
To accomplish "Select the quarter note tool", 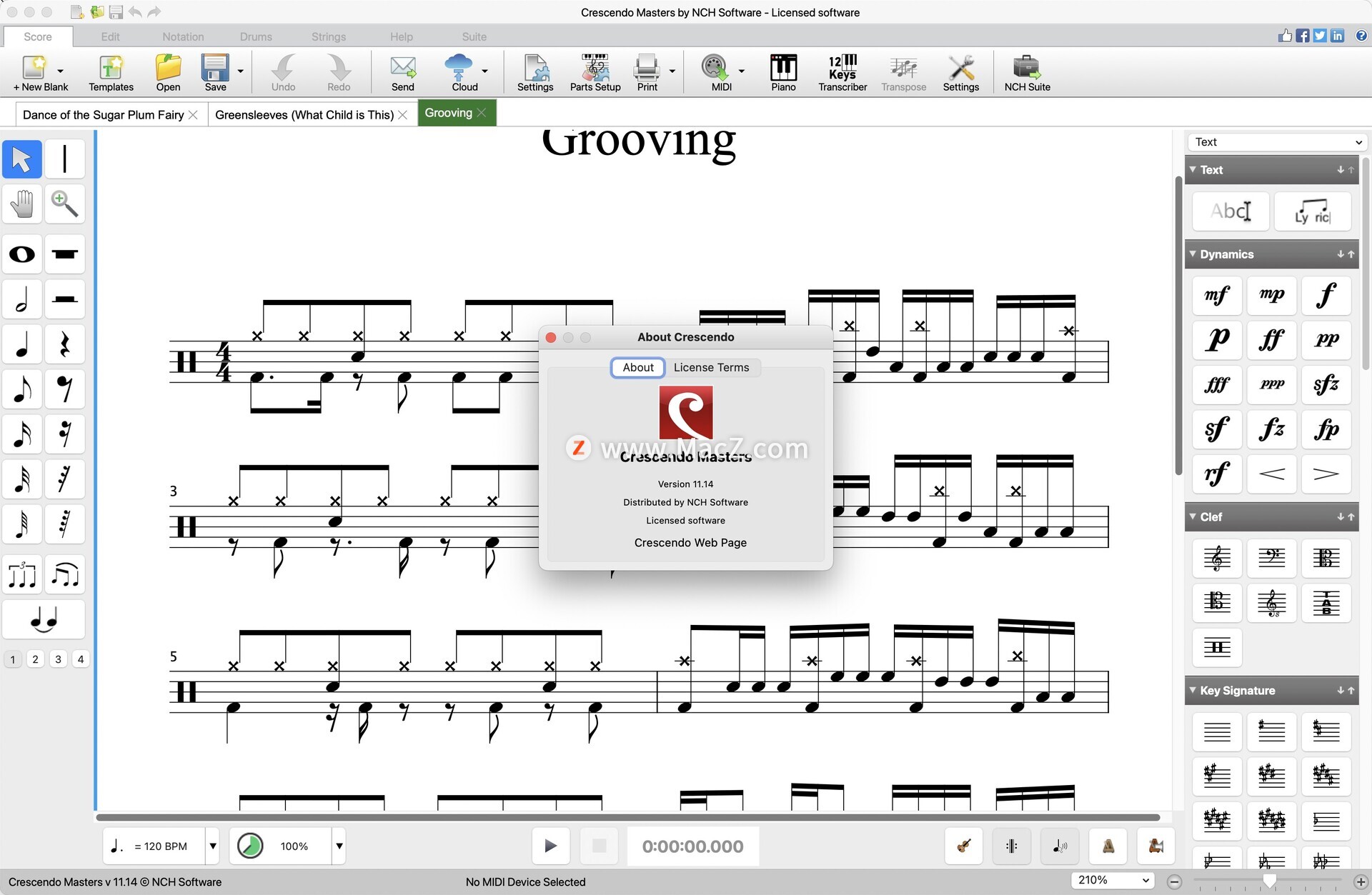I will (22, 344).
